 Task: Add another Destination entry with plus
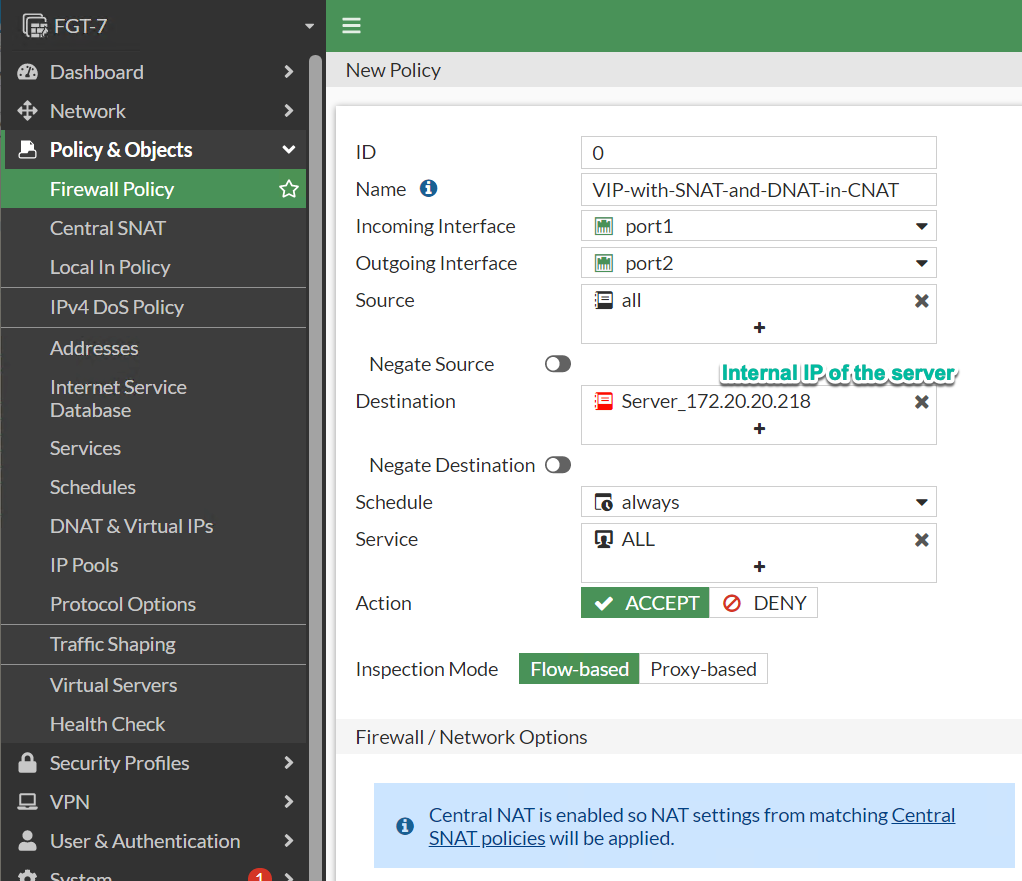coord(759,429)
